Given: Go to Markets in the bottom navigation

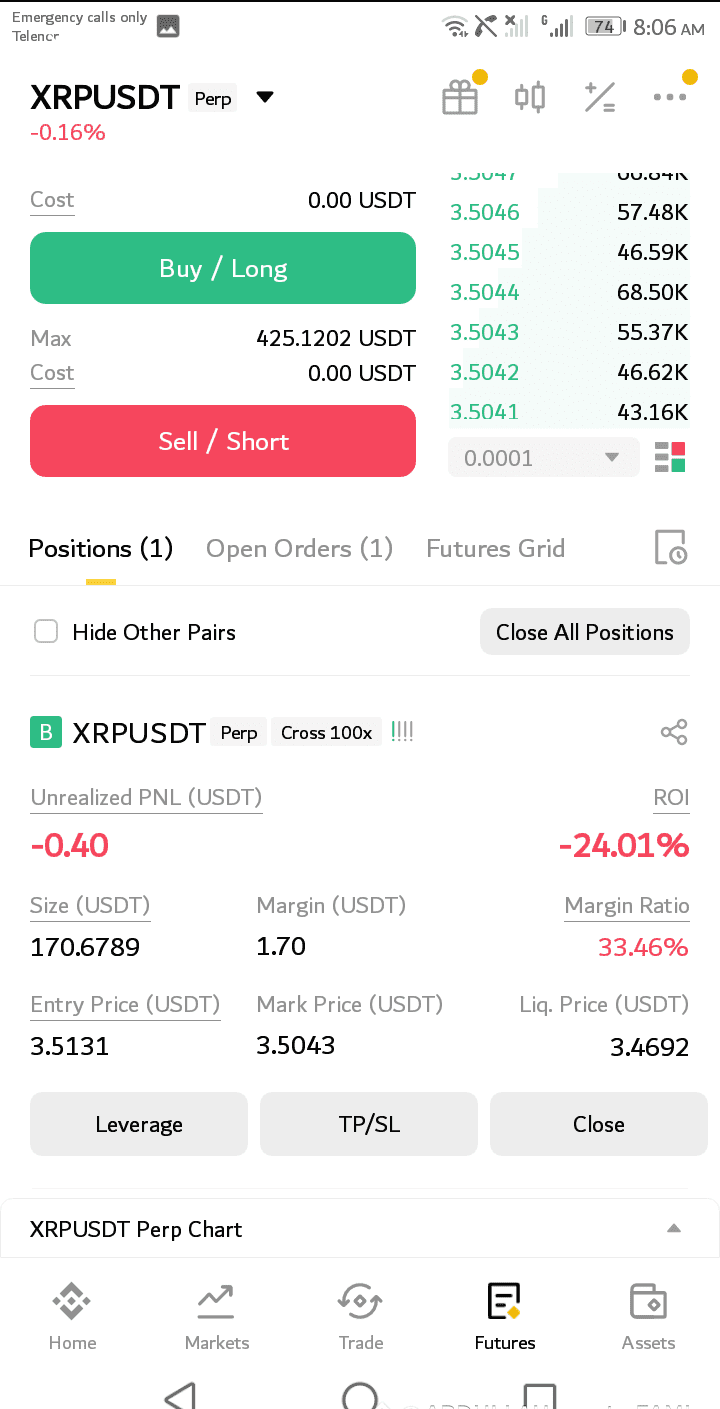Looking at the screenshot, I should click(217, 1316).
